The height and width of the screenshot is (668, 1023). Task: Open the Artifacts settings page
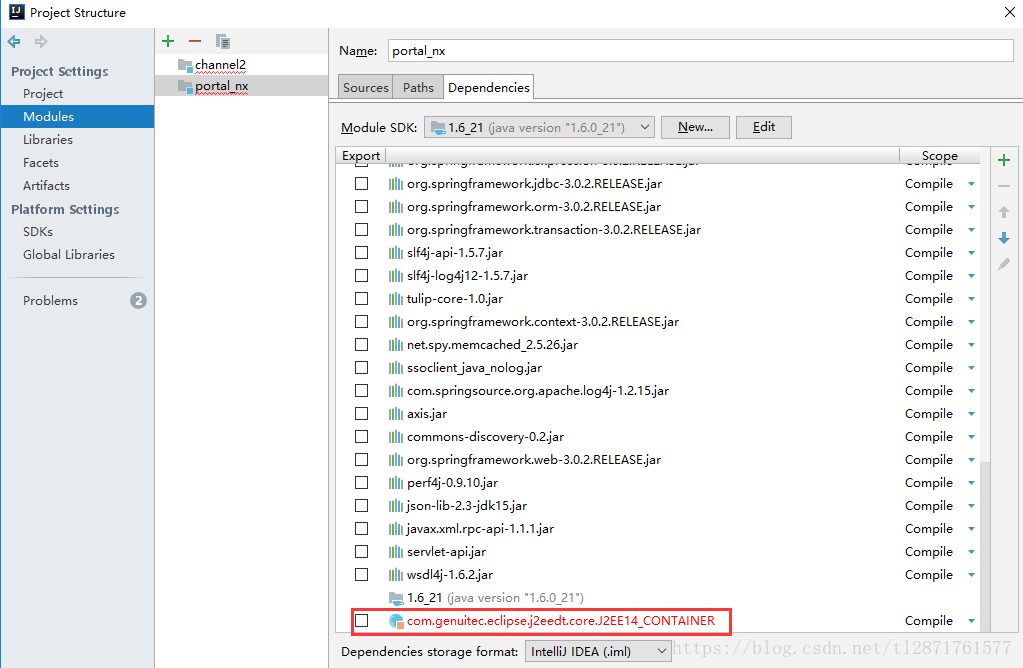point(46,186)
